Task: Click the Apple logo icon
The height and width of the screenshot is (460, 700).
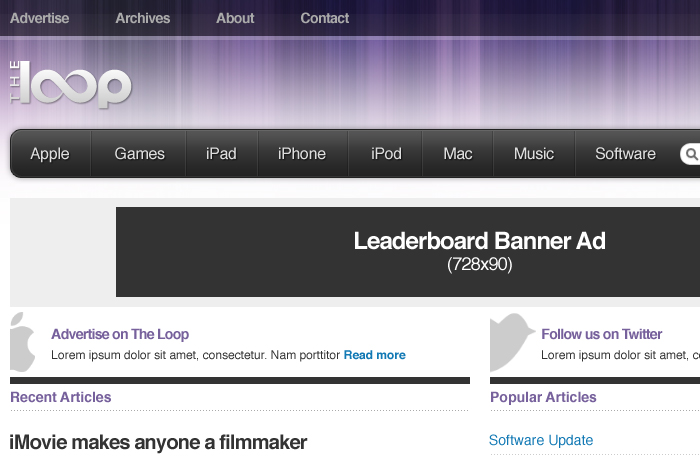Action: pyautogui.click(x=23, y=342)
